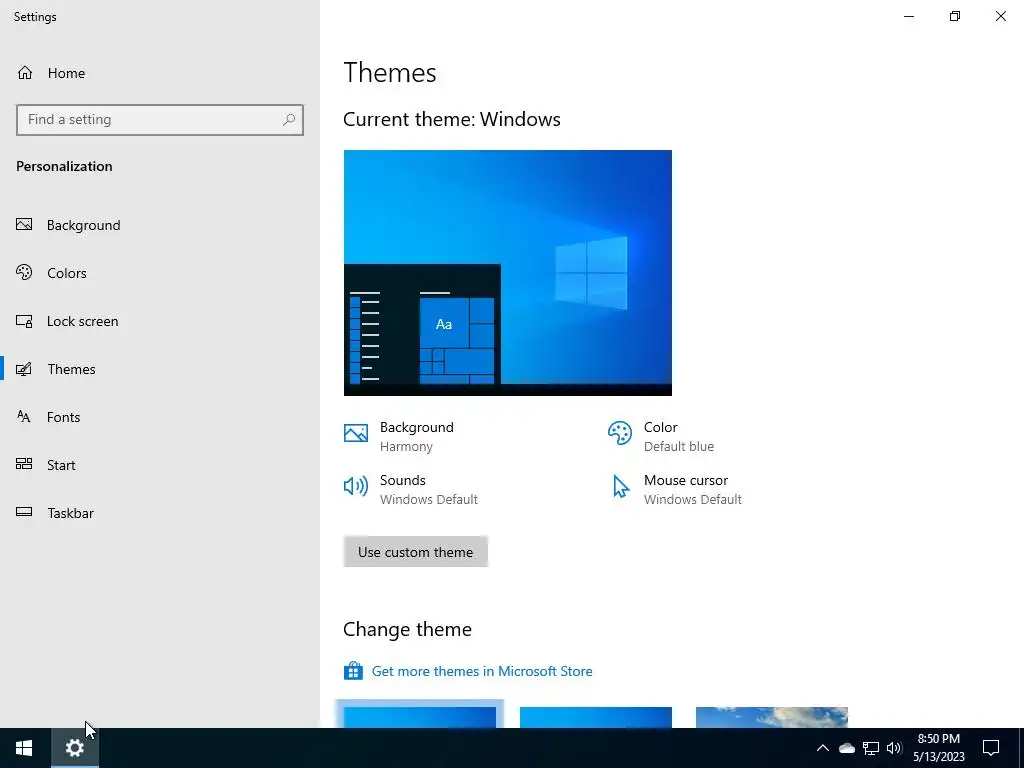Click the OneDrive cloud tray icon
The height and width of the screenshot is (768, 1024).
[847, 748]
